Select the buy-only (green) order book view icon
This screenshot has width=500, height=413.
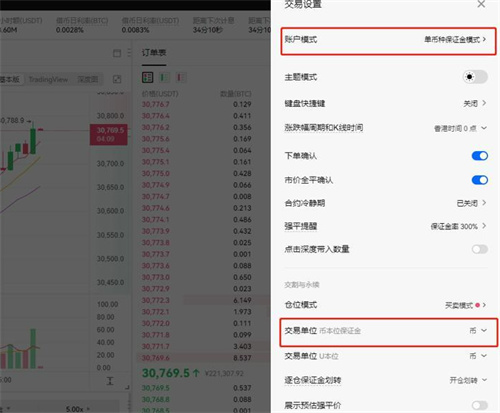point(164,78)
